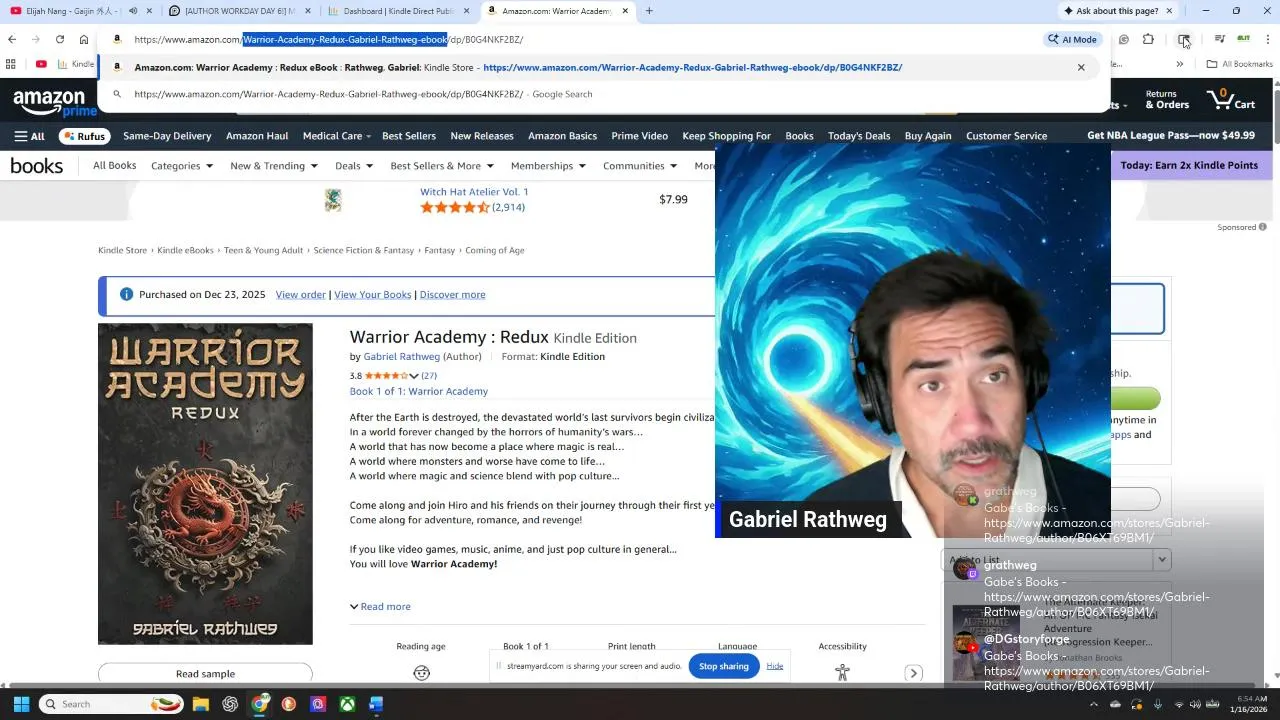1280x720 pixels.
Task: Open Chrome three-dot menu
Action: tap(1268, 39)
